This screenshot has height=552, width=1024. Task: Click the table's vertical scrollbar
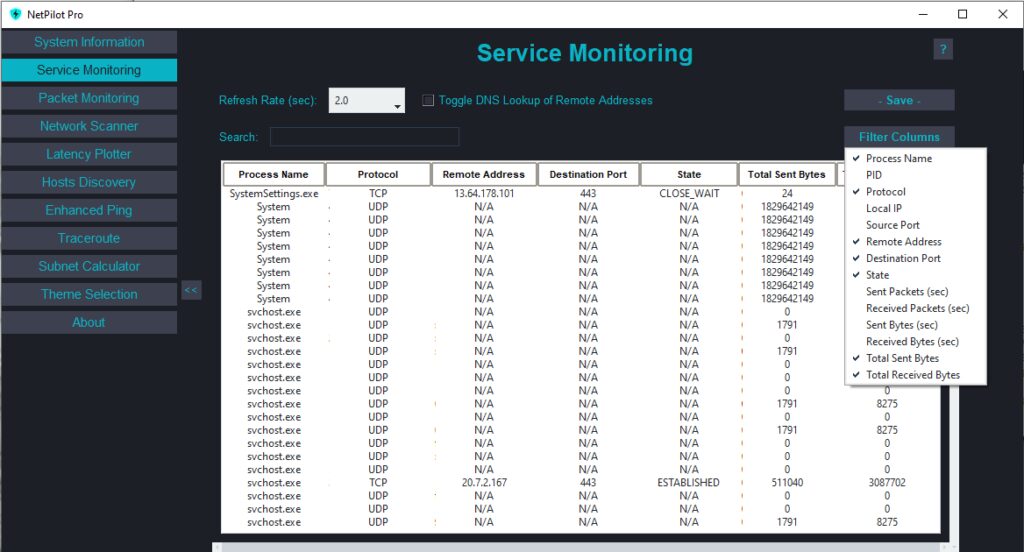click(953, 464)
